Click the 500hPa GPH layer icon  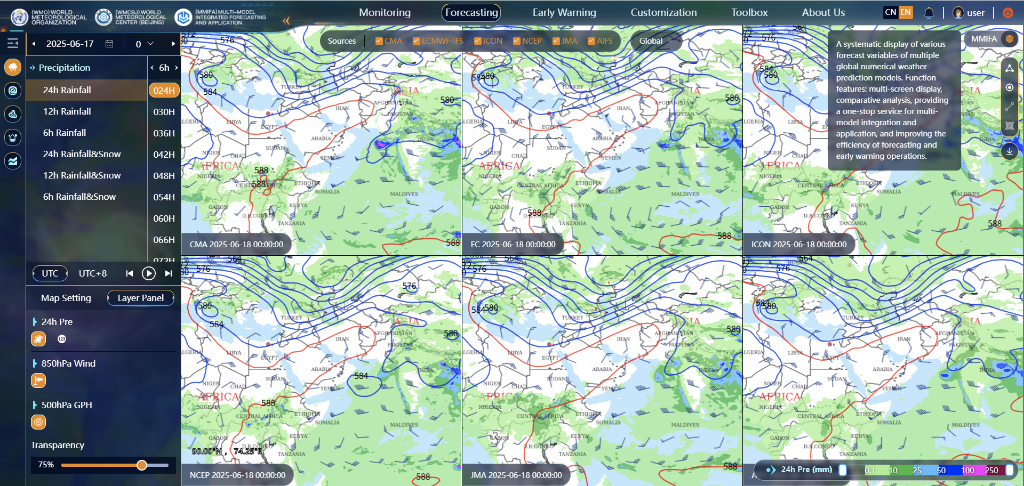39,421
